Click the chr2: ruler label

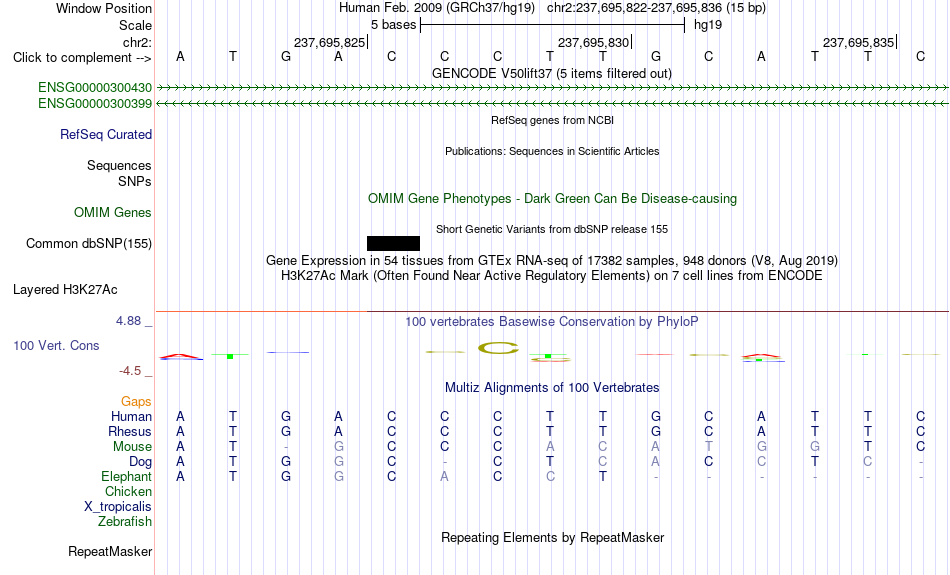137,42
